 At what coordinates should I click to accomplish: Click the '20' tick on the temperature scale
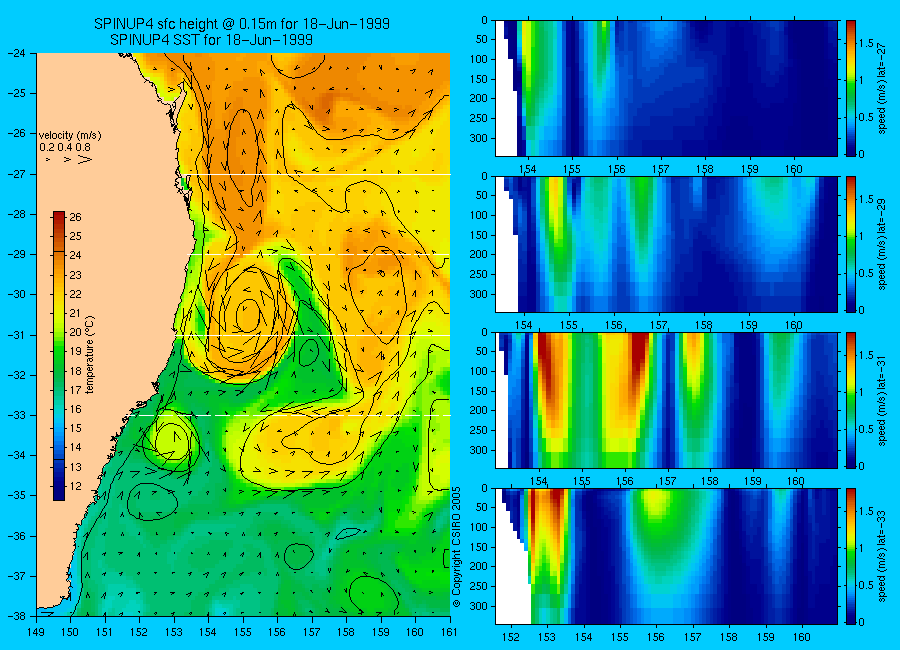tap(76, 332)
